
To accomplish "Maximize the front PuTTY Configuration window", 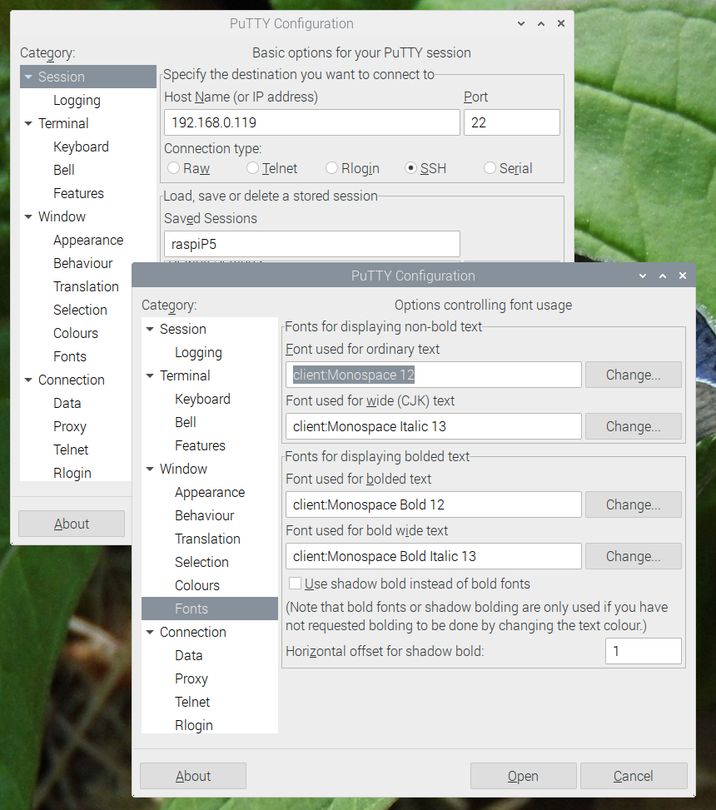I will pos(663,276).
